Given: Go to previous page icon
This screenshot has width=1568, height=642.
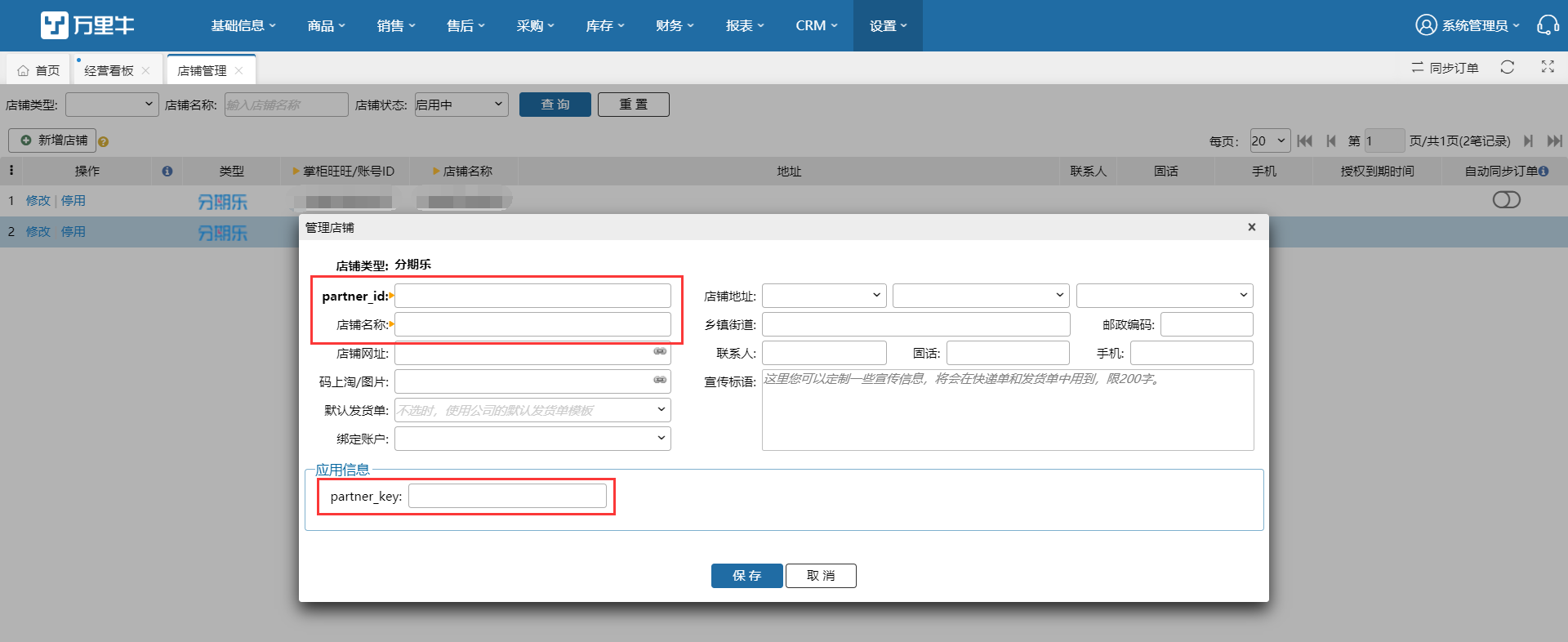Looking at the screenshot, I should 1331,140.
